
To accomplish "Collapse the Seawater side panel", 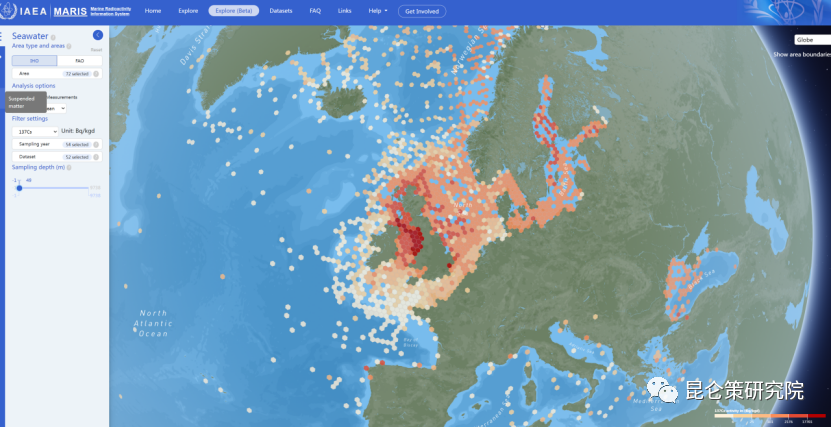I will point(98,35).
